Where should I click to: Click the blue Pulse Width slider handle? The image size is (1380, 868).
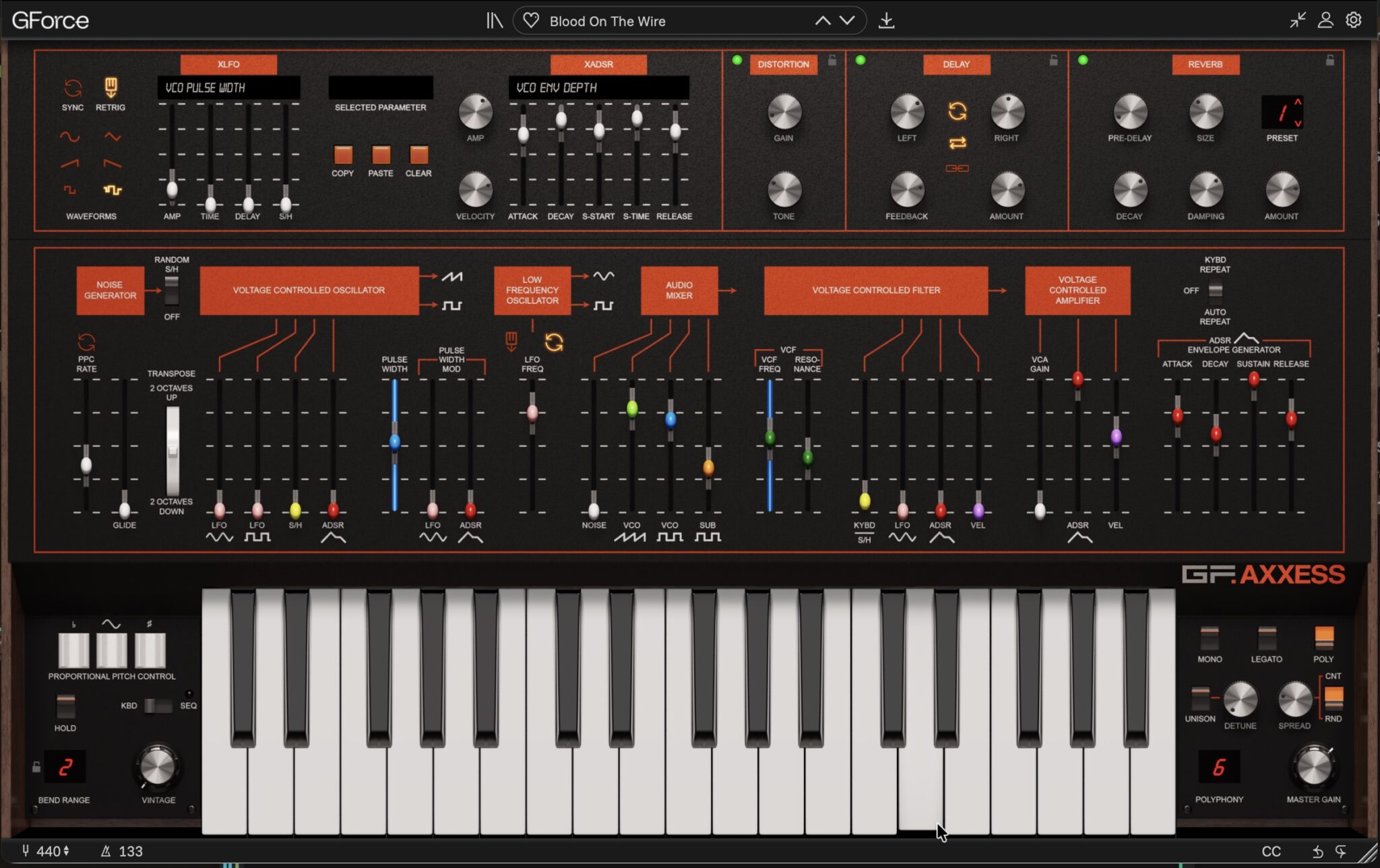[x=395, y=442]
